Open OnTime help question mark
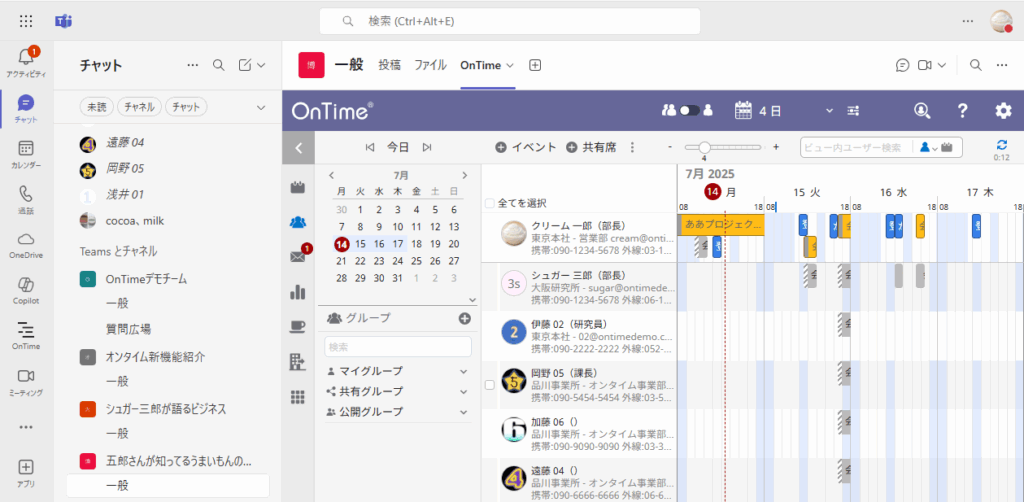 click(x=962, y=111)
